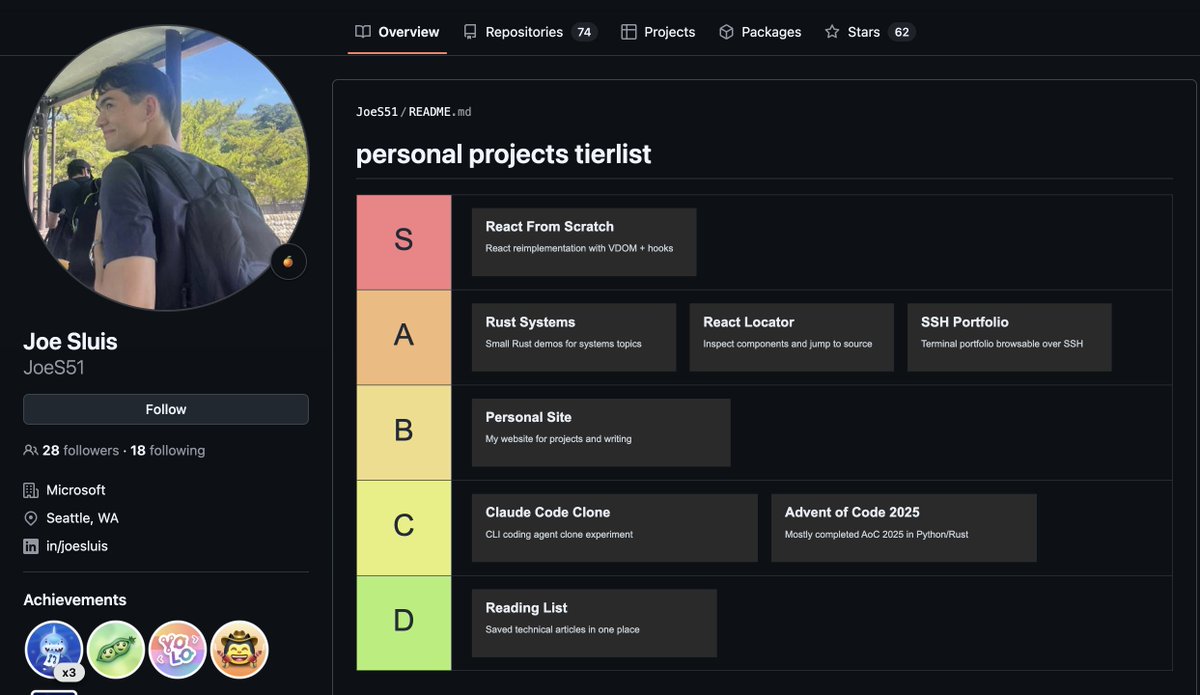Screen dimensions: 1200x695
Task: Click the Microsoft organization building icon
Action: click(x=31, y=490)
